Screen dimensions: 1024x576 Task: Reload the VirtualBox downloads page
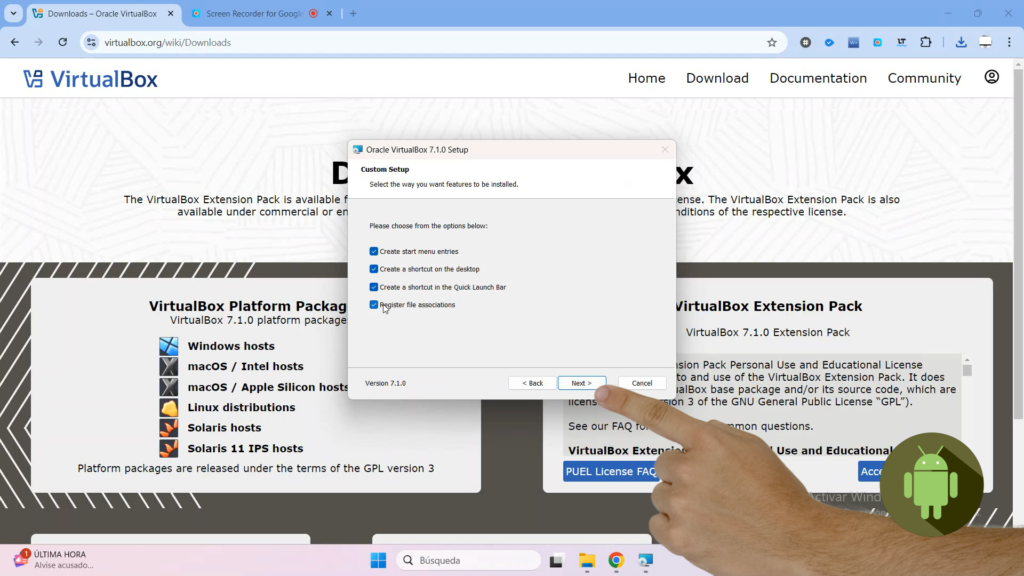point(63,42)
